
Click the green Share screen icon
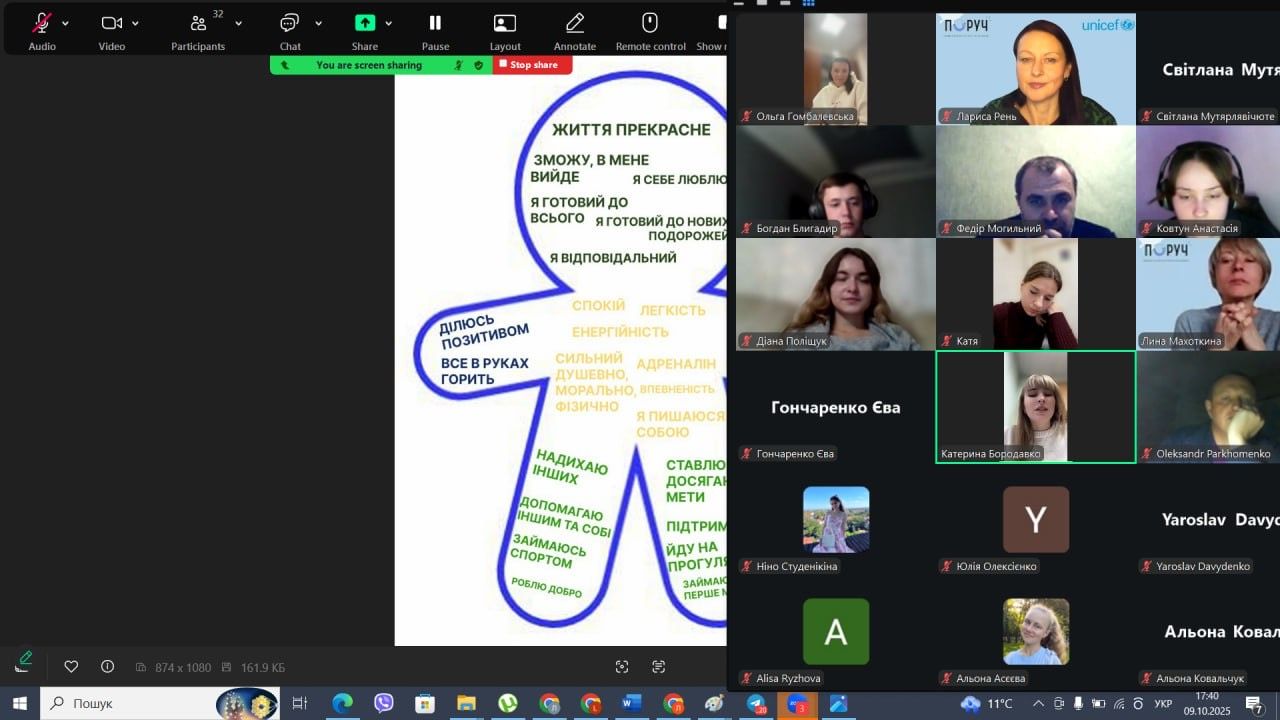coord(365,23)
